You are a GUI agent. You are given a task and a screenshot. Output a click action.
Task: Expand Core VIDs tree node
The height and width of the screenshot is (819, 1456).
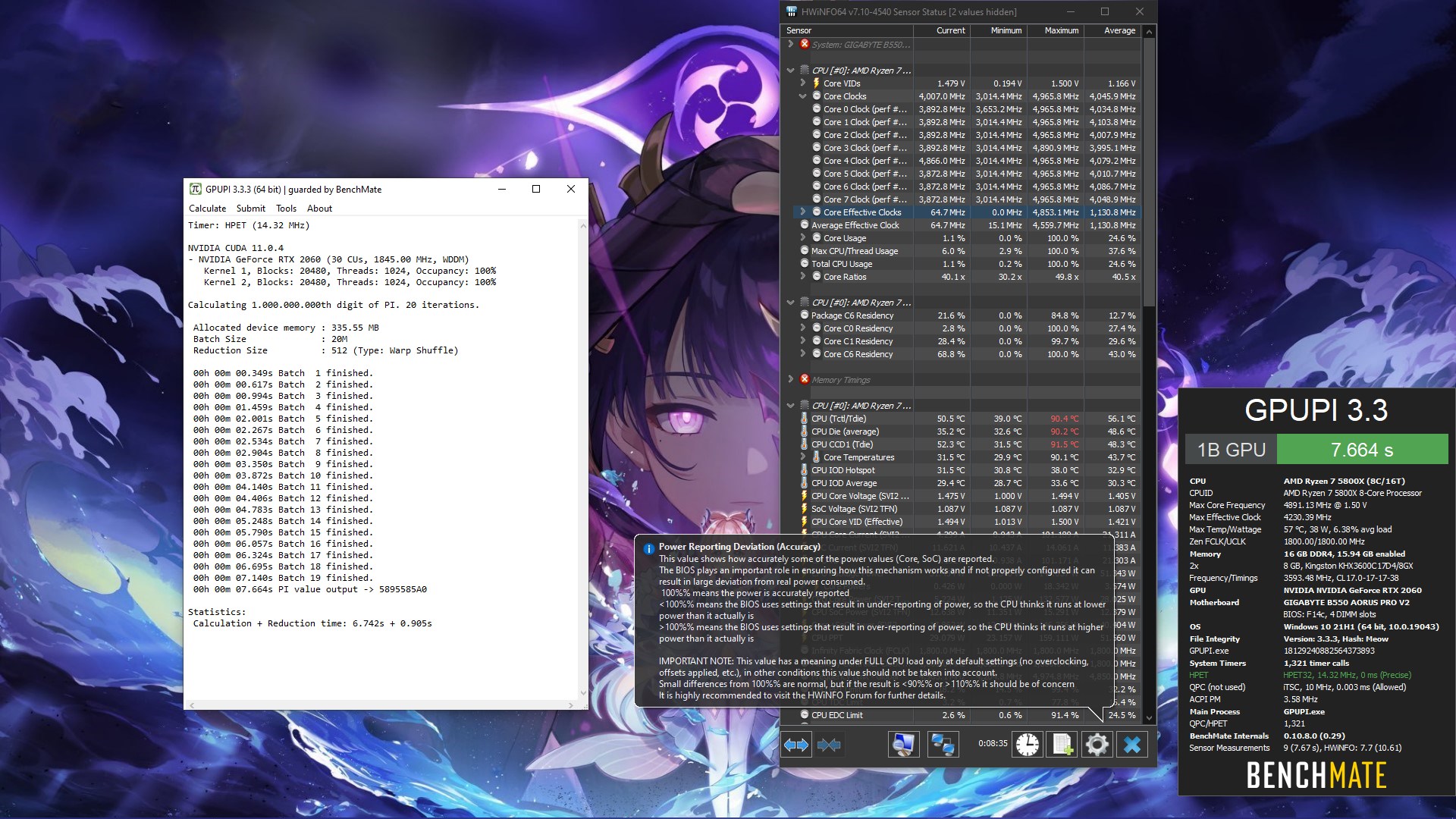[x=803, y=83]
